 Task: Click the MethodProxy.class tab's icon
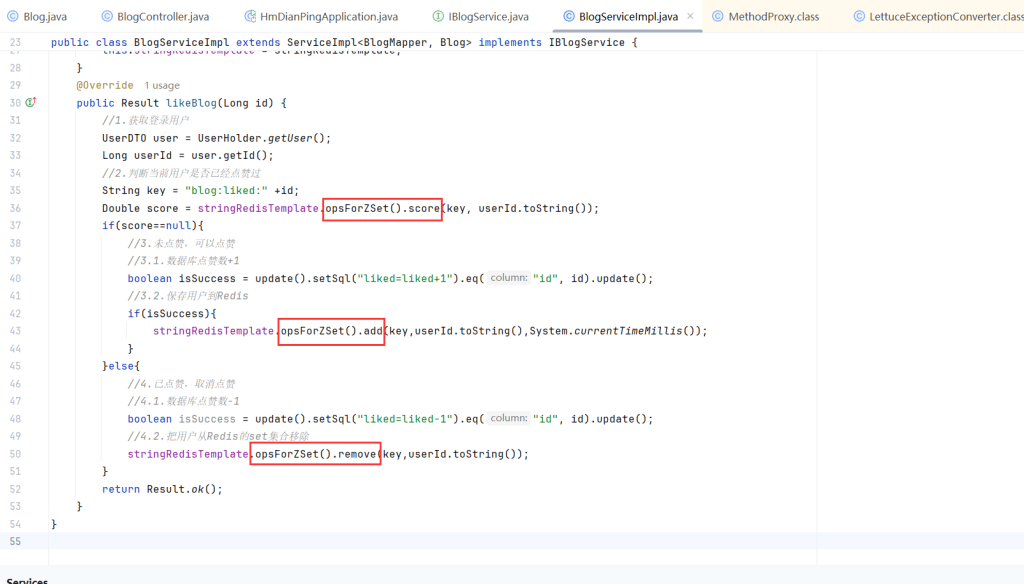(x=718, y=17)
